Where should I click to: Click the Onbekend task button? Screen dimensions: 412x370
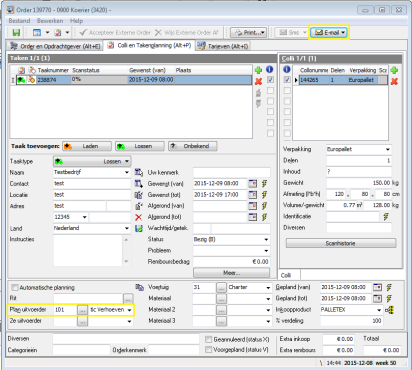coord(193,146)
